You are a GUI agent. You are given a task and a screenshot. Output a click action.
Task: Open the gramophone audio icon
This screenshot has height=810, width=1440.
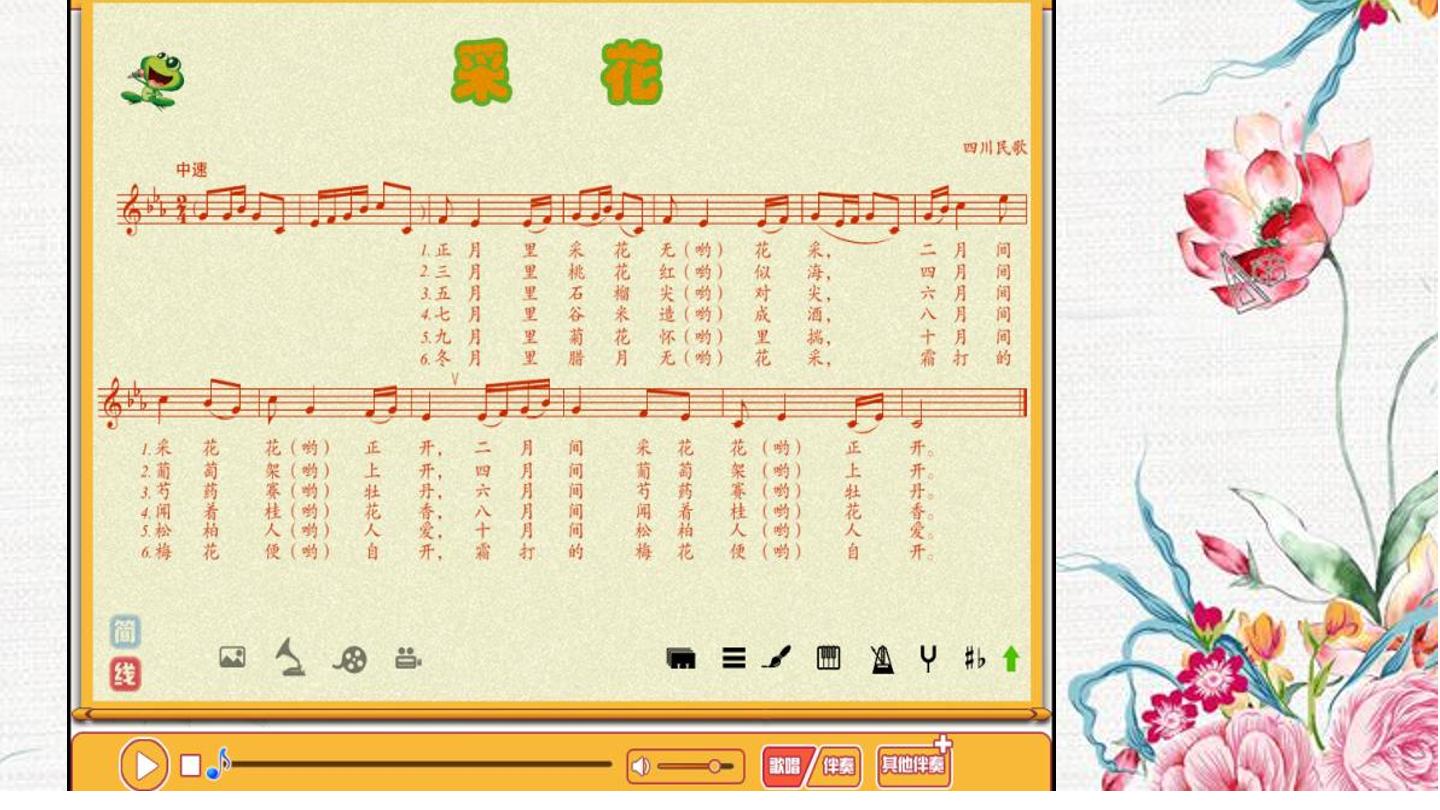tap(290, 657)
